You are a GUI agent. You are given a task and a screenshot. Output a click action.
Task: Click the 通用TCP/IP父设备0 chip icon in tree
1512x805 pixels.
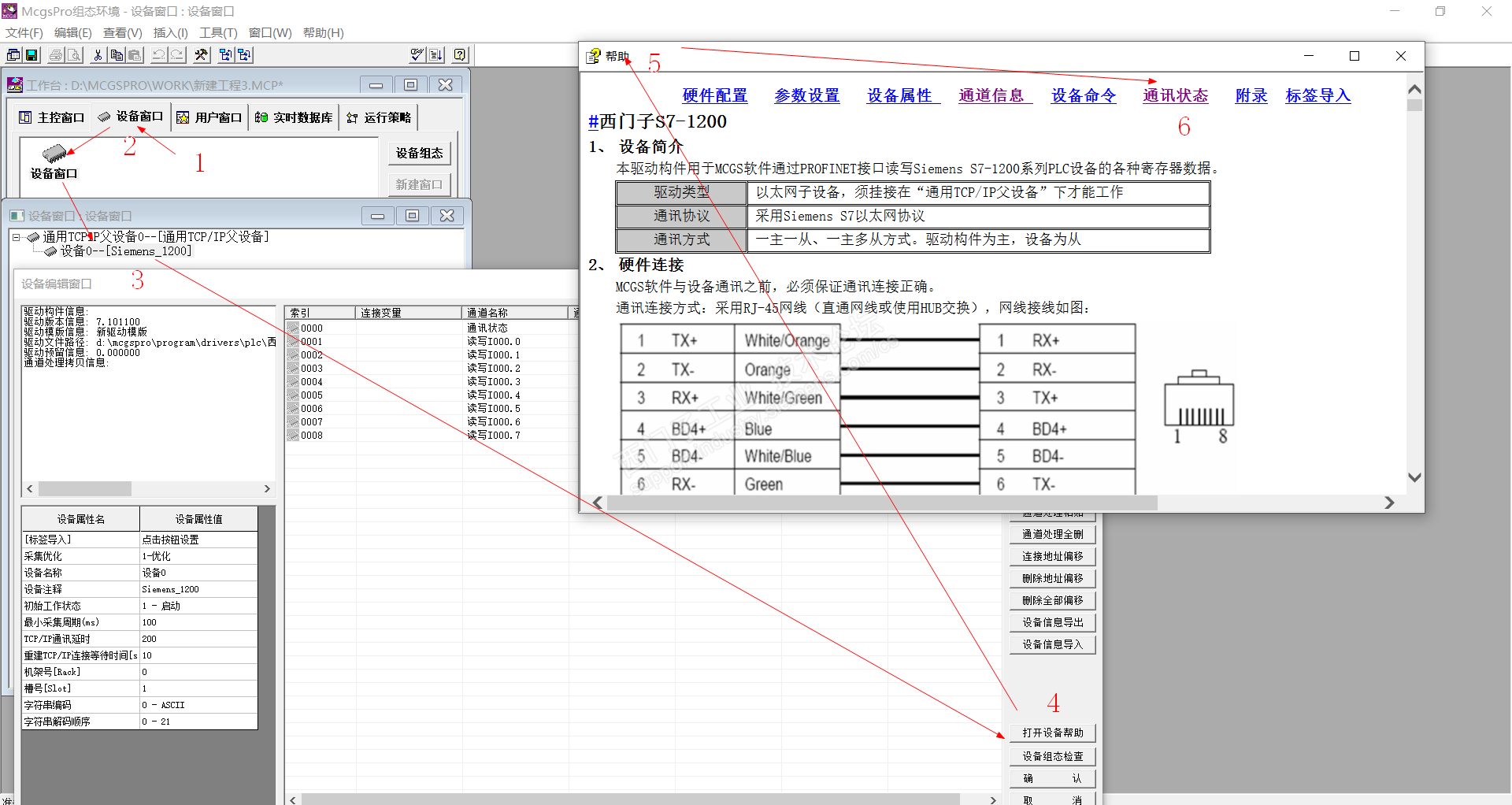click(x=33, y=237)
